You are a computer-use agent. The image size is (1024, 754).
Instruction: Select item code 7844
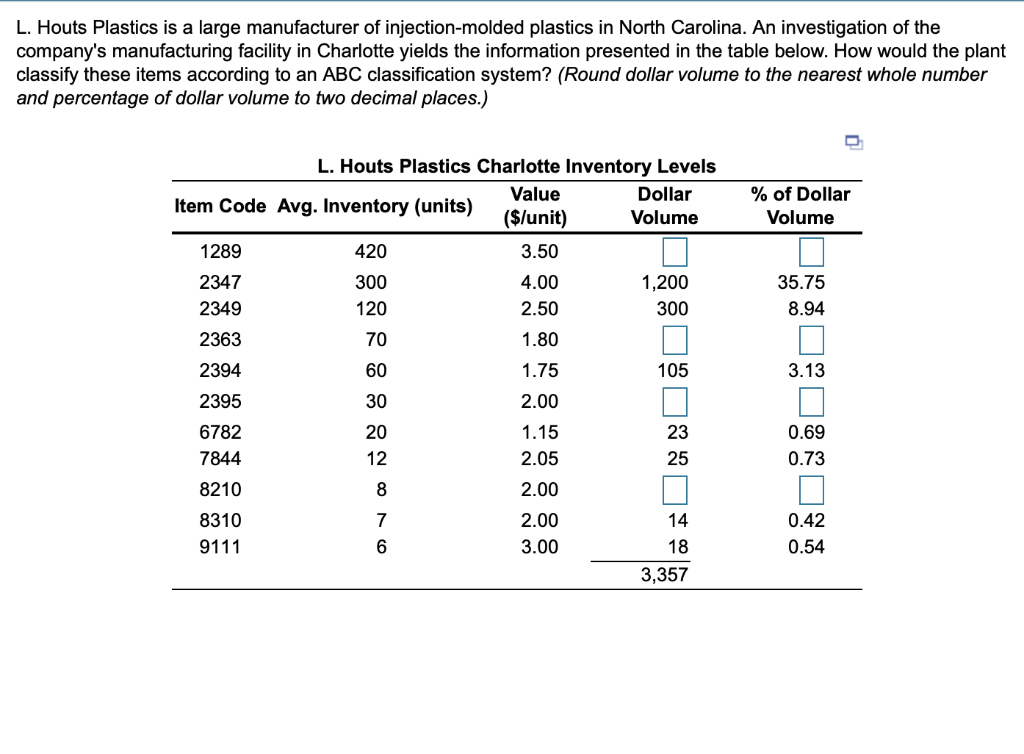(x=220, y=458)
